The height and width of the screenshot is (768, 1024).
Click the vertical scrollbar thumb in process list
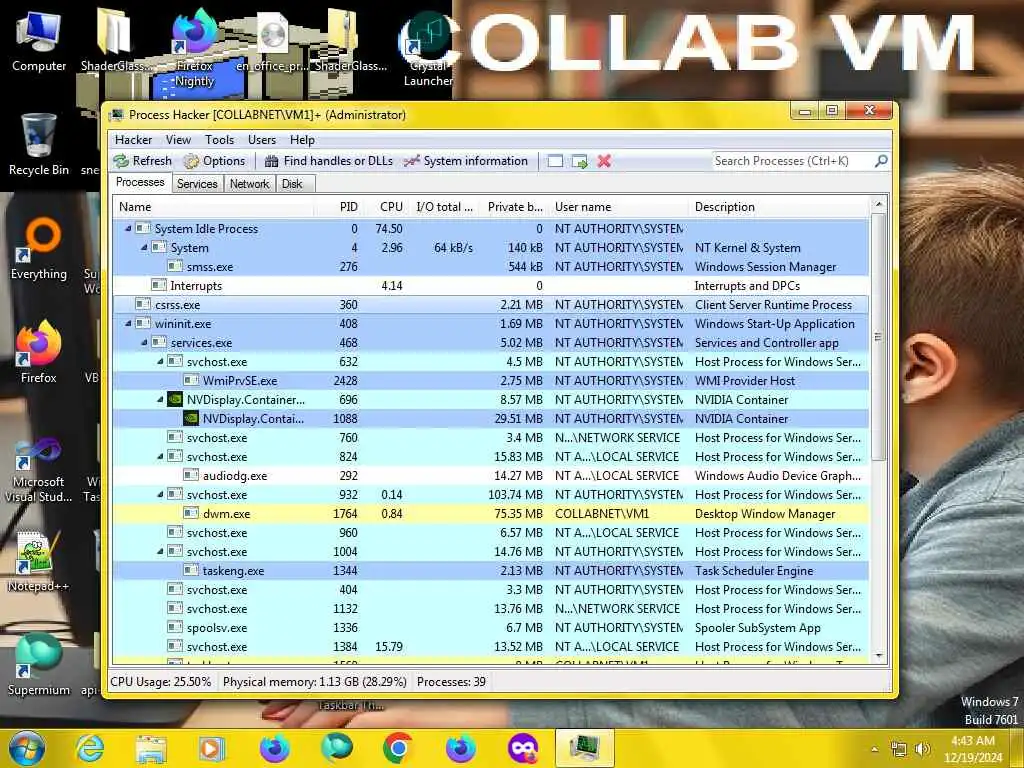click(878, 336)
